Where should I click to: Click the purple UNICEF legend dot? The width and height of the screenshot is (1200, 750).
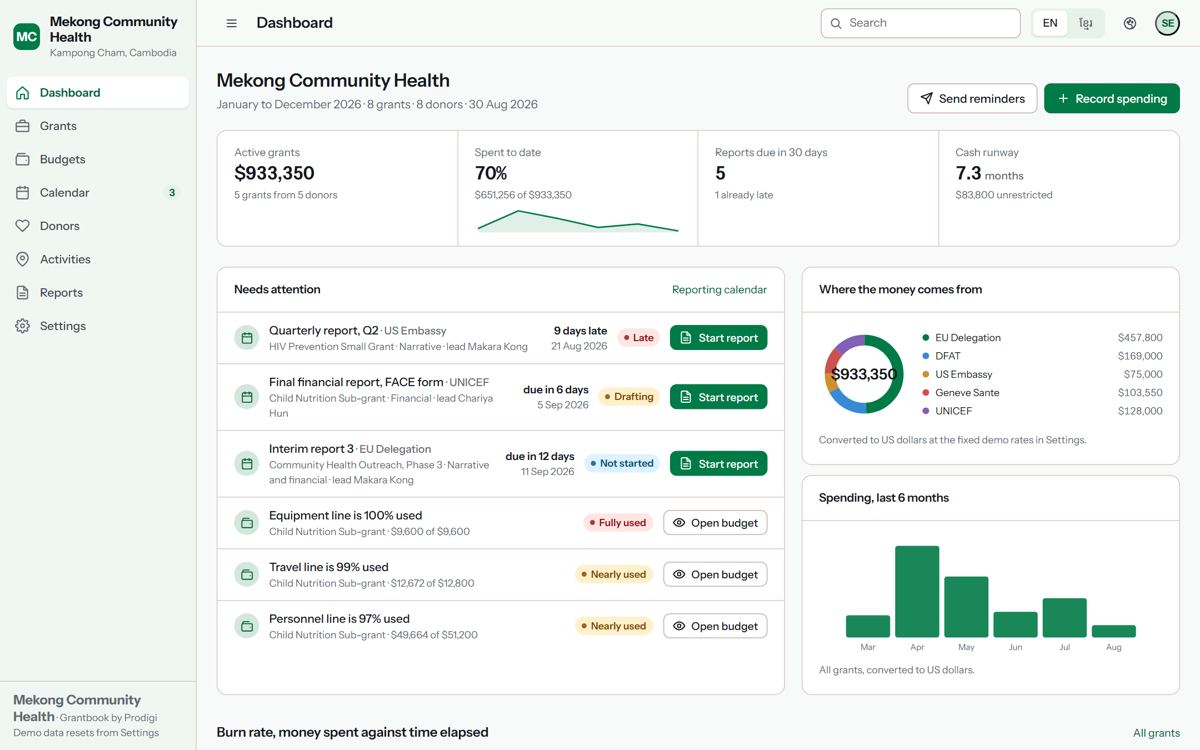point(926,411)
